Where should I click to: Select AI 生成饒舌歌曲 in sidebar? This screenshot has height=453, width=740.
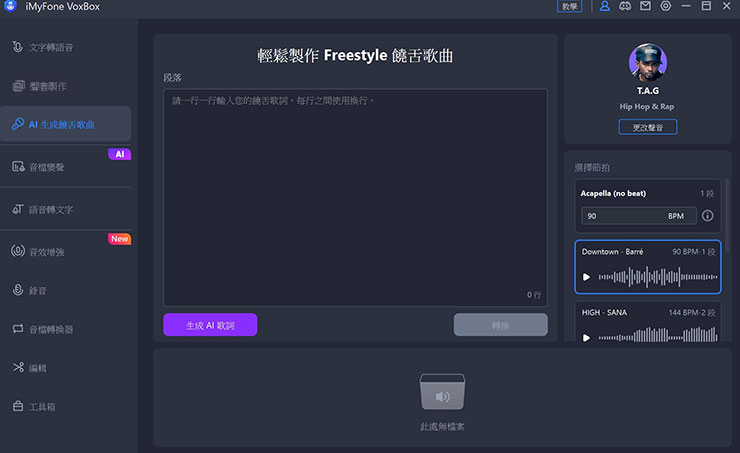66,124
